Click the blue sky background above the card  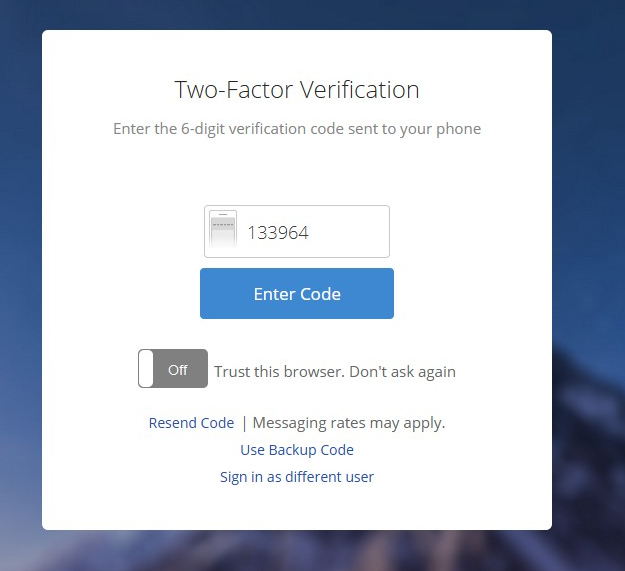(300, 14)
